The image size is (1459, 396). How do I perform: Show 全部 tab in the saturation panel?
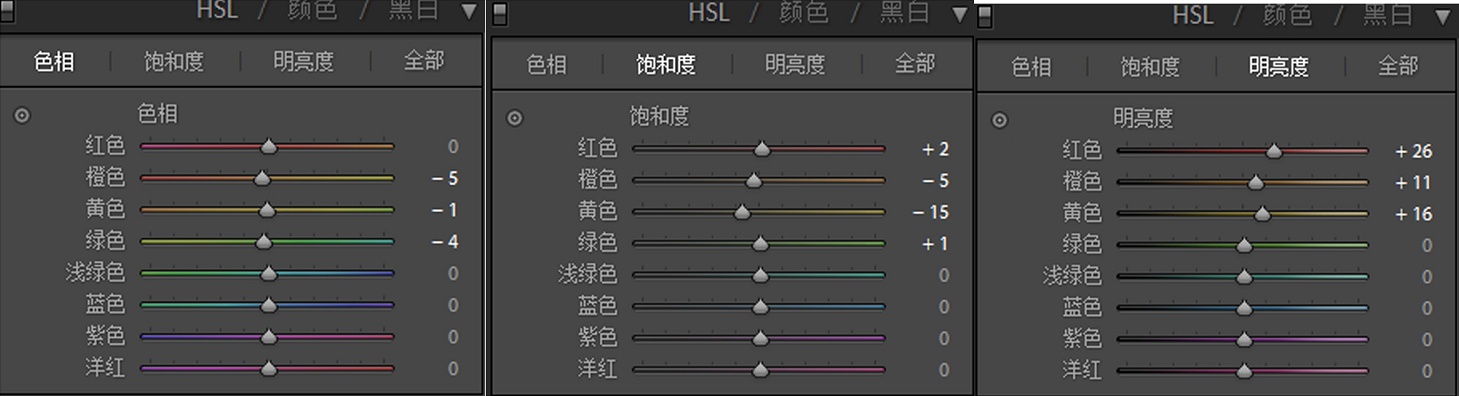pyautogui.click(x=915, y=65)
